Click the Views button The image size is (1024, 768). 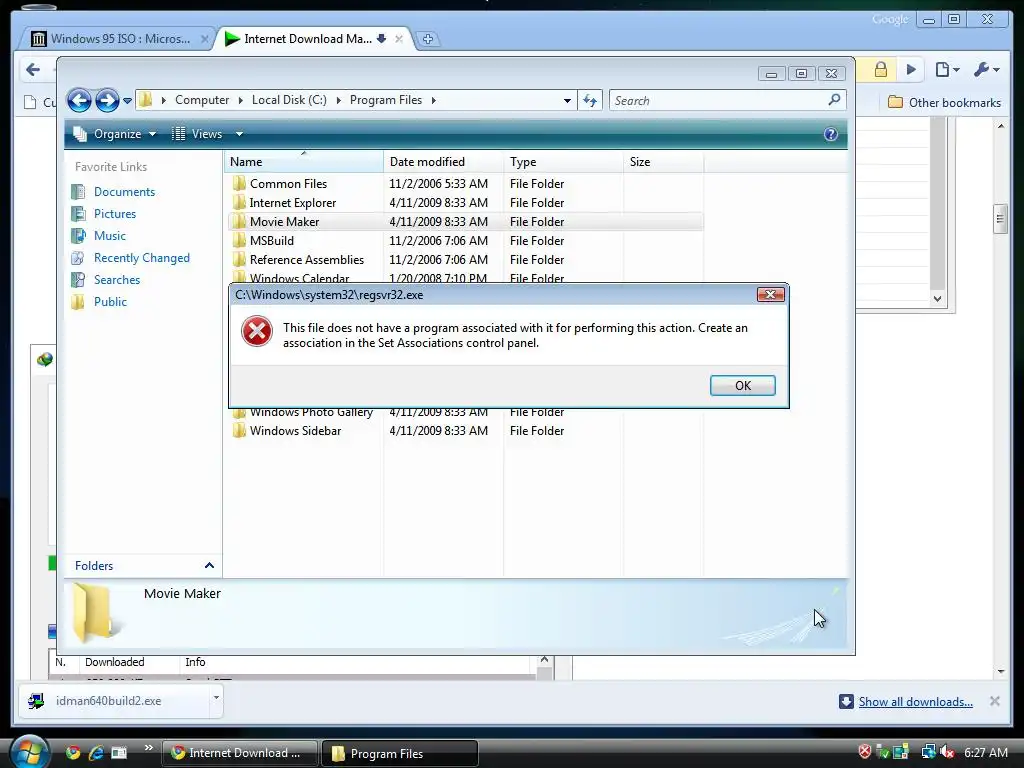(198, 134)
